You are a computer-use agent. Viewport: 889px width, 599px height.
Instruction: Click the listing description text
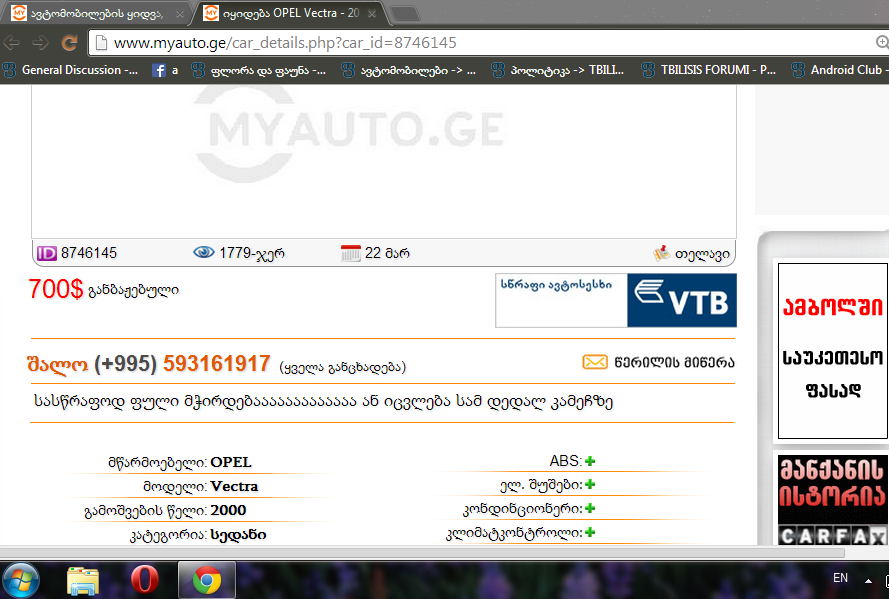pos(323,402)
